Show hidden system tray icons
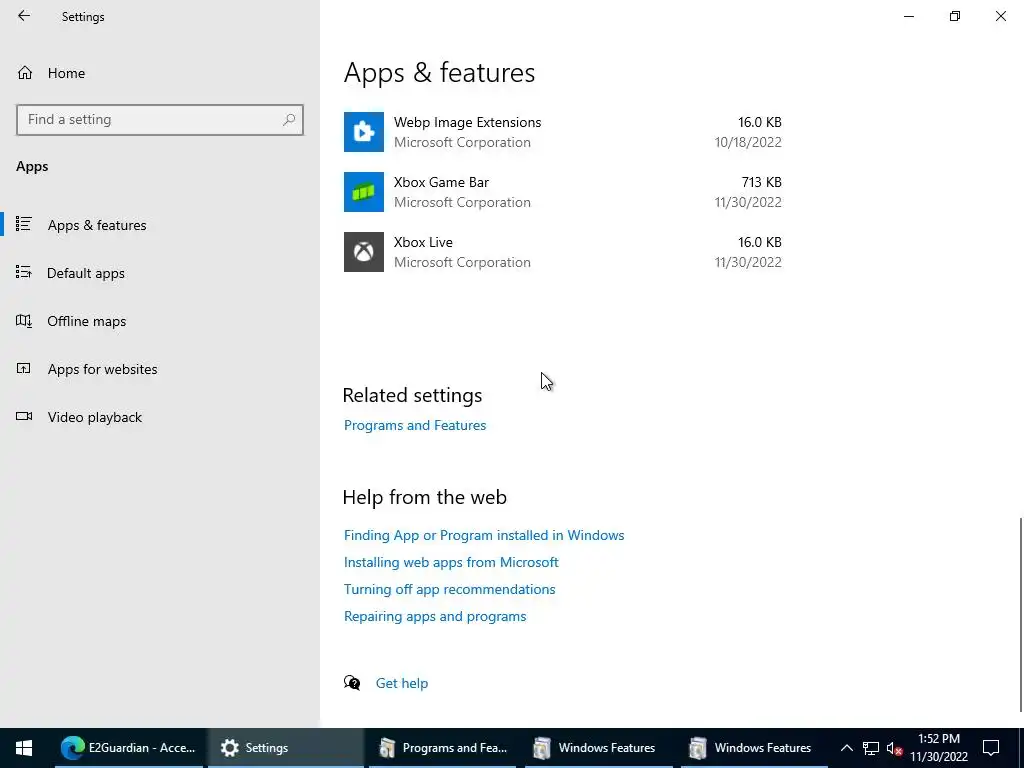Screen dimensions: 1024x768 point(846,748)
